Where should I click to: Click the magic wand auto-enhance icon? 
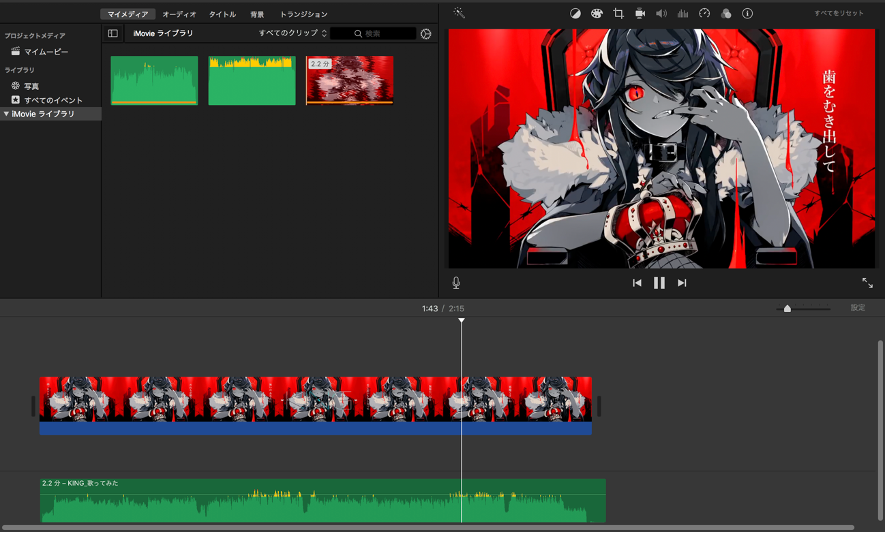coord(459,12)
